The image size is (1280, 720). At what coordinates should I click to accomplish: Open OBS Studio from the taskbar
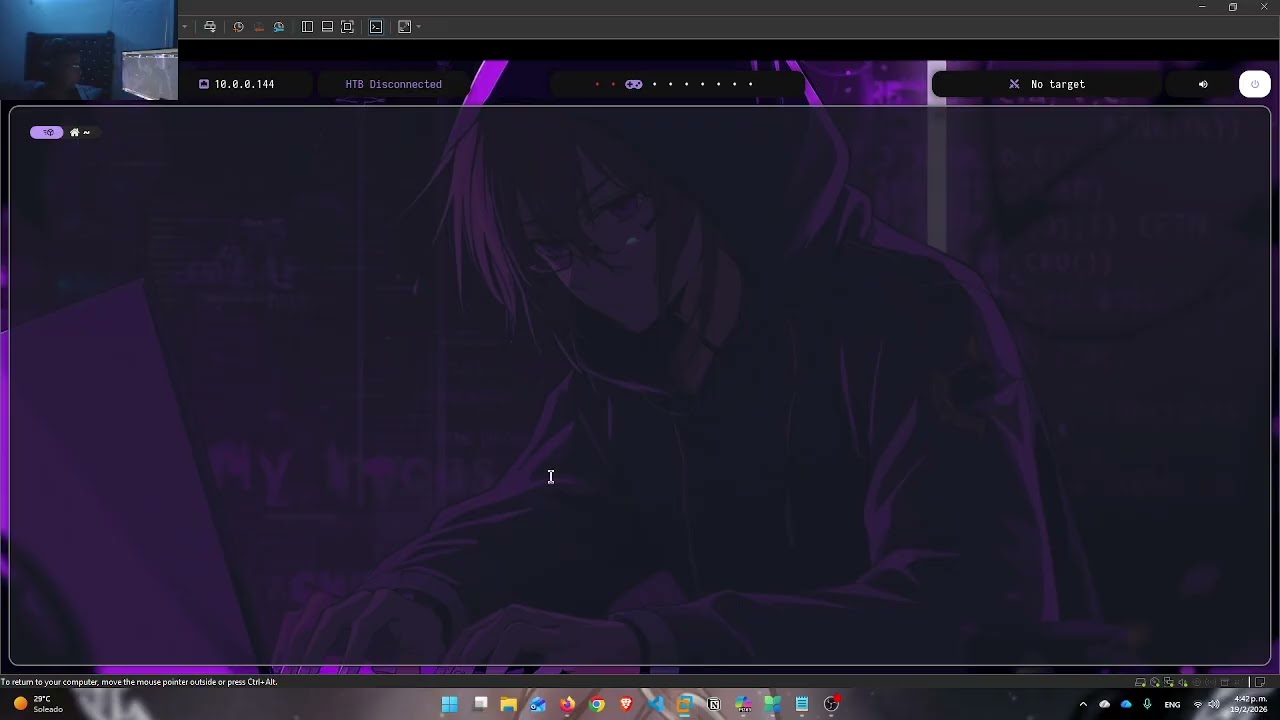point(831,704)
